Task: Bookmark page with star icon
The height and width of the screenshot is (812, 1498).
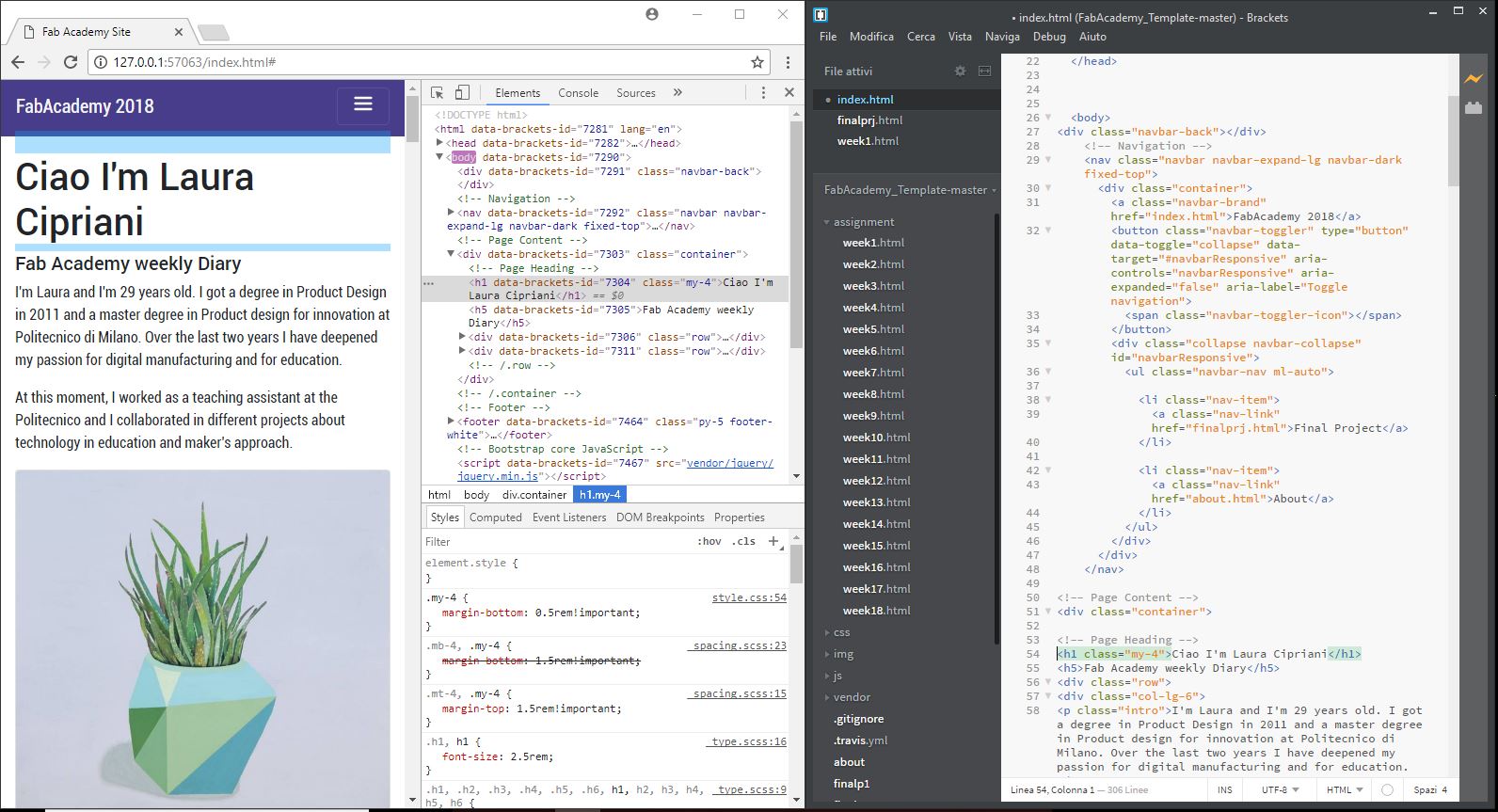Action: [757, 62]
